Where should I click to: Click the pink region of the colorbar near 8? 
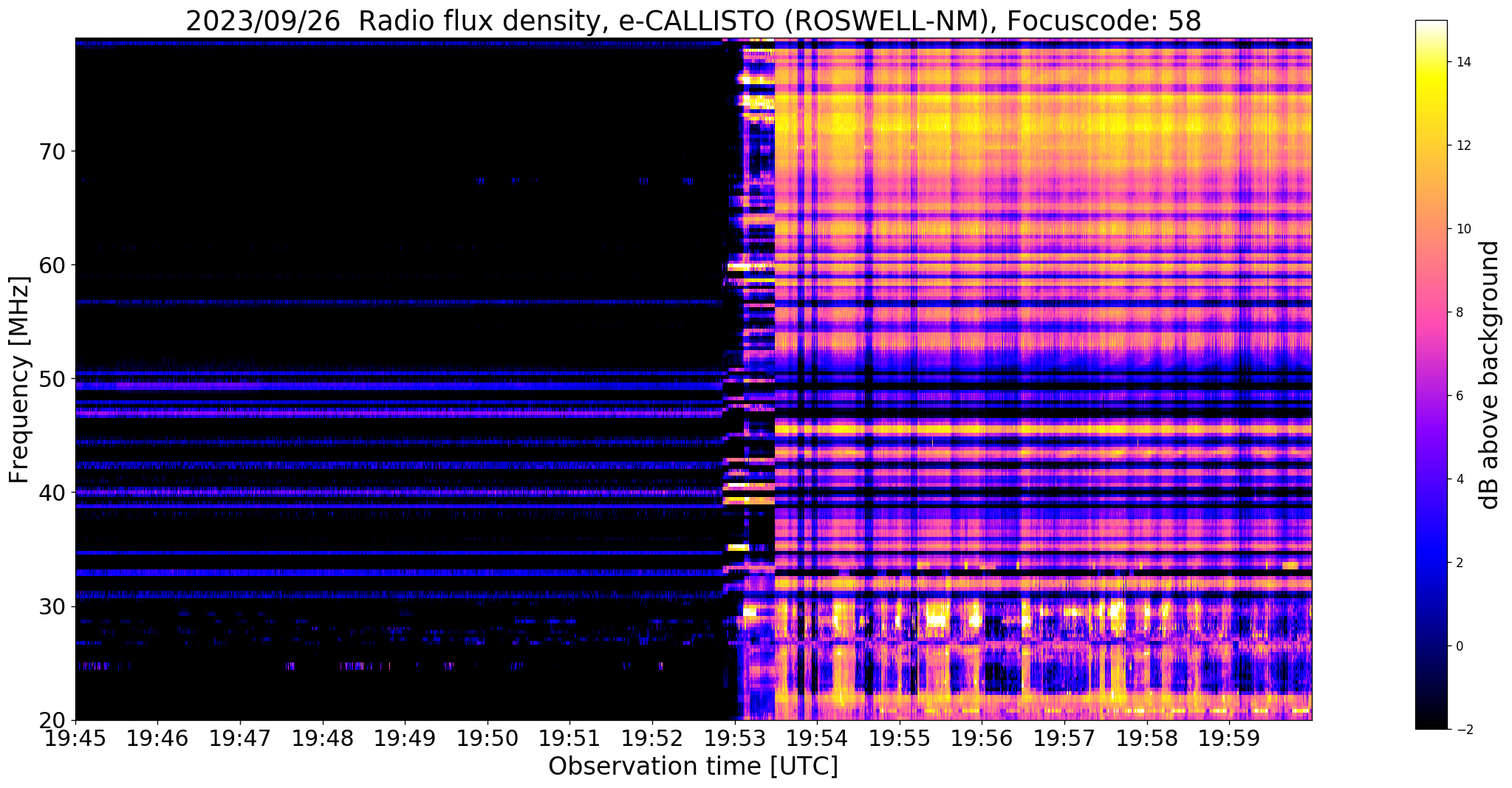(1431, 312)
